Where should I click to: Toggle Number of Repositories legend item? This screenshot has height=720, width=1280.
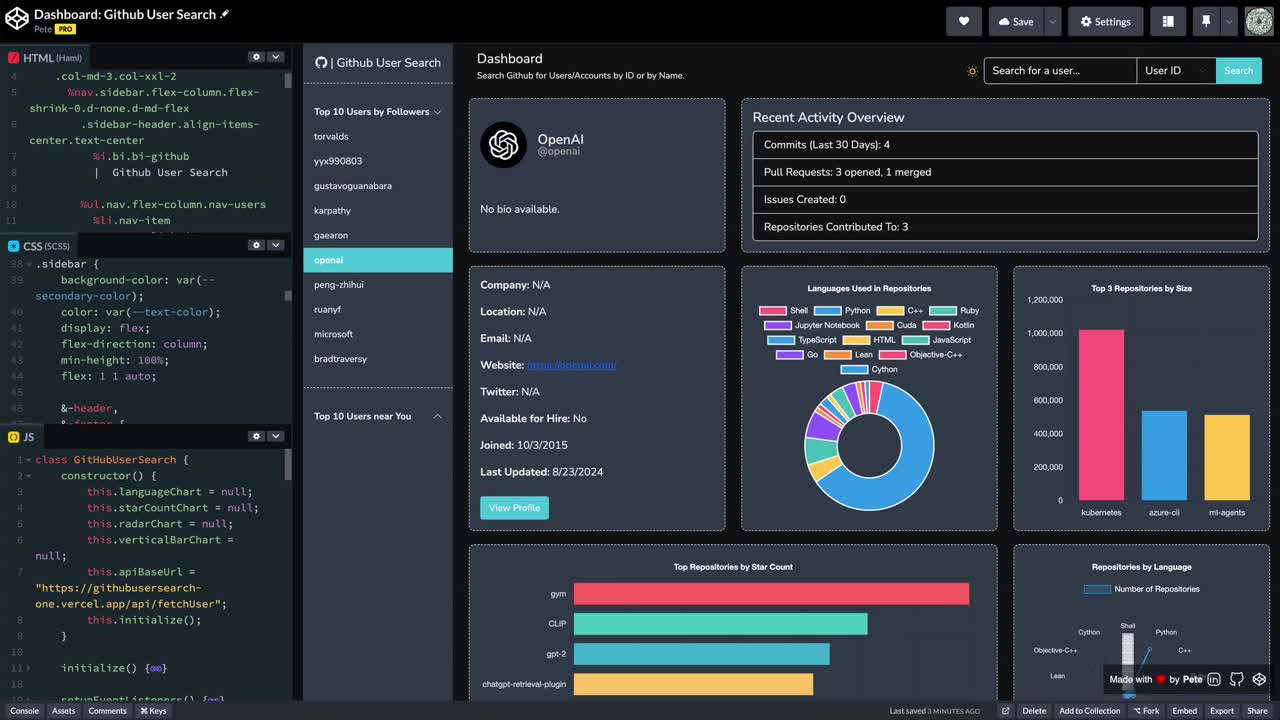(1142, 589)
